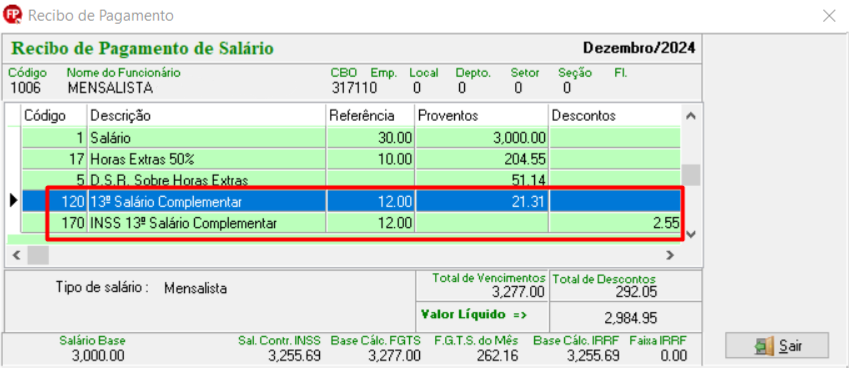Close the Recibo de Pagamento window
The image size is (849, 368).
pos(829,16)
